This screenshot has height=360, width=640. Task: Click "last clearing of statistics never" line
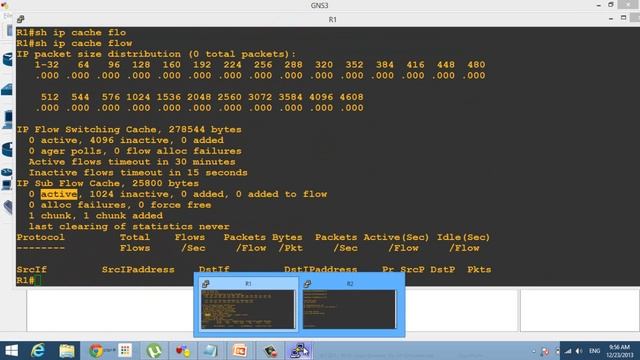tap(129, 227)
